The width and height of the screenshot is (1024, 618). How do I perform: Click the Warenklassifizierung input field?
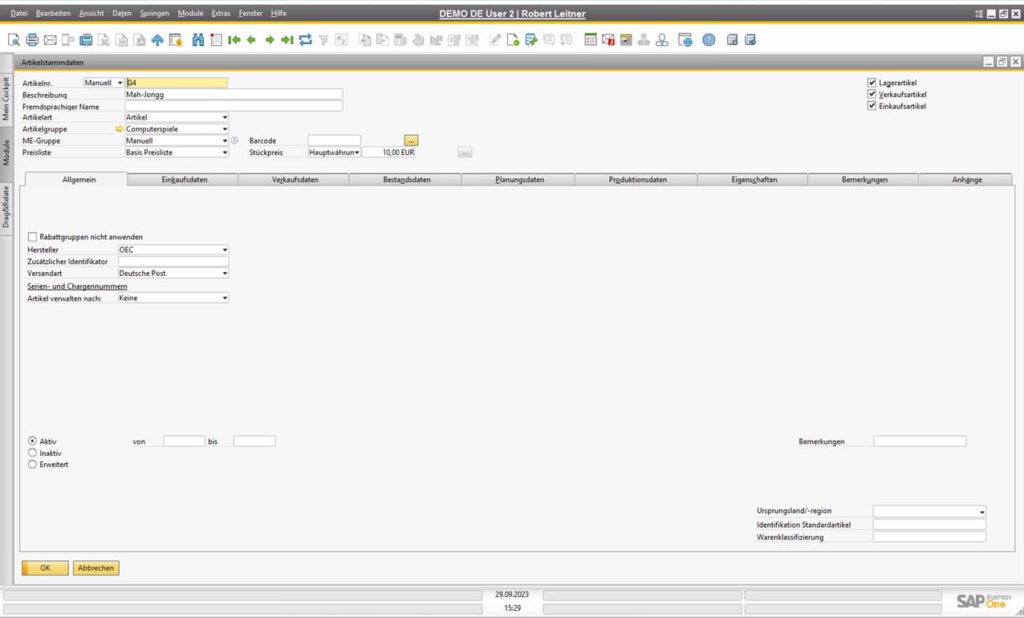point(929,537)
